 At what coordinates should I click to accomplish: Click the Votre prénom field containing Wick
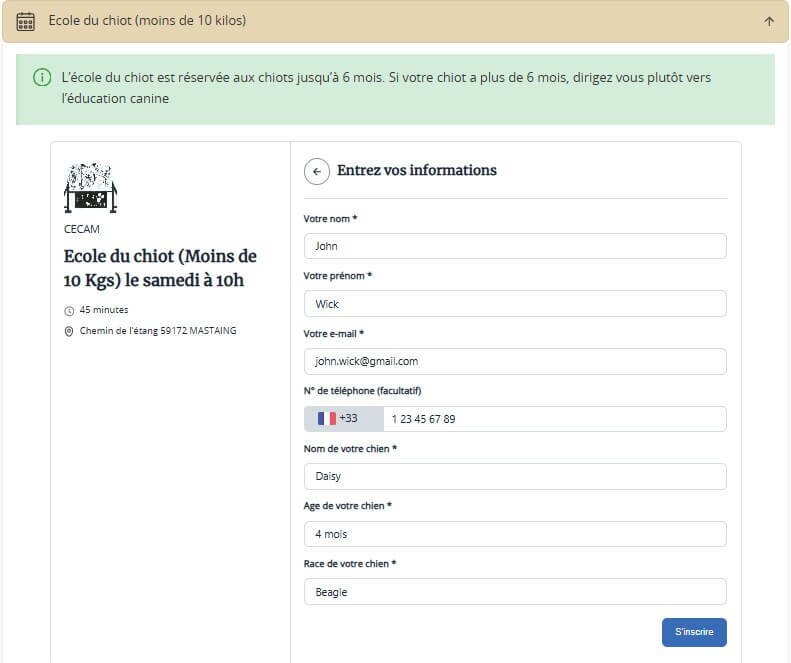[x=514, y=304]
